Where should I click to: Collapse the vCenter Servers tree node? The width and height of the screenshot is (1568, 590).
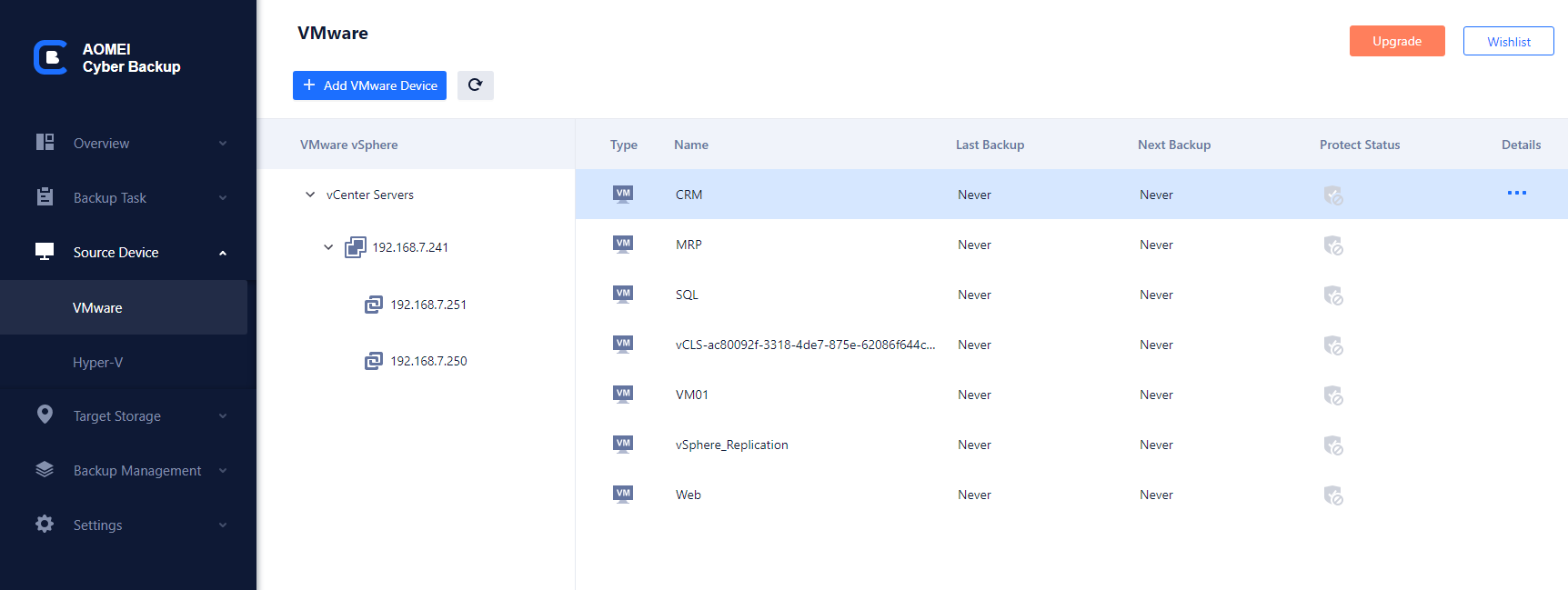pos(310,195)
